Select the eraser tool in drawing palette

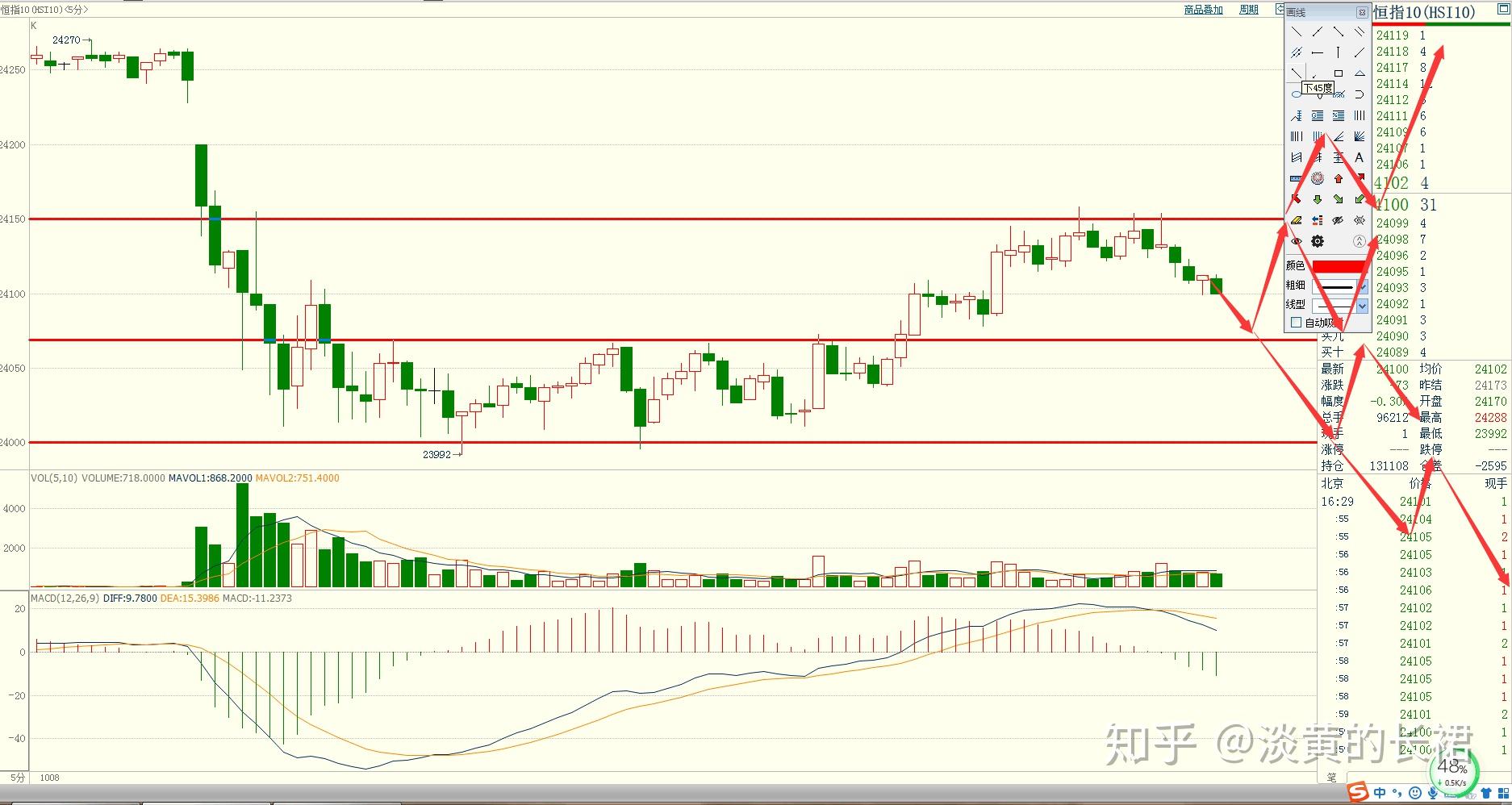point(1297,220)
